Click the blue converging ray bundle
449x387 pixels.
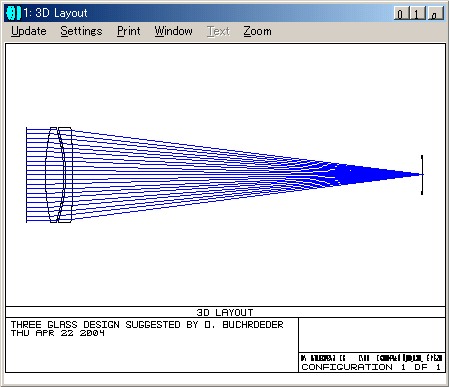point(213,174)
